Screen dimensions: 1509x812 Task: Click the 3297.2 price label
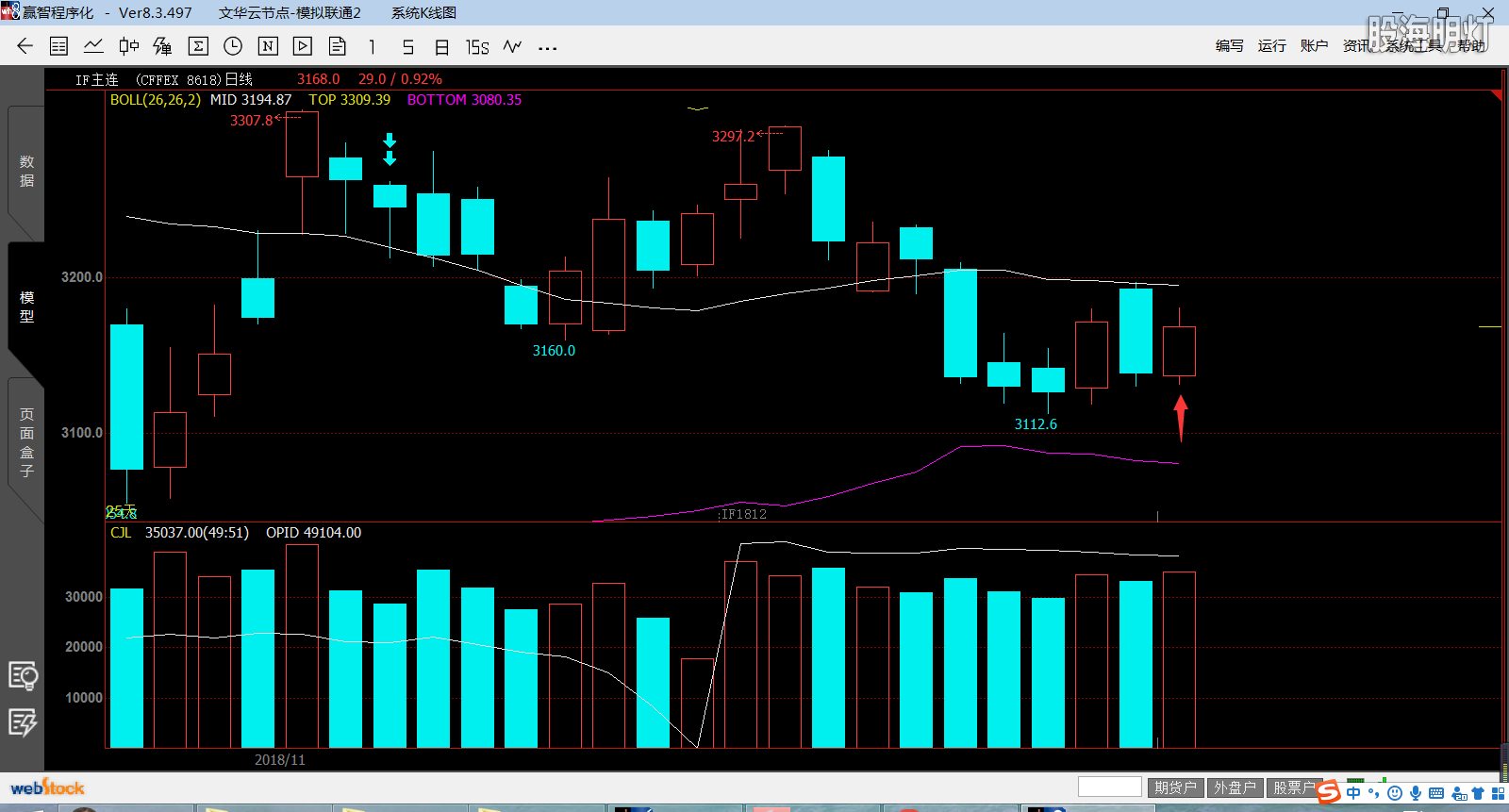(734, 137)
